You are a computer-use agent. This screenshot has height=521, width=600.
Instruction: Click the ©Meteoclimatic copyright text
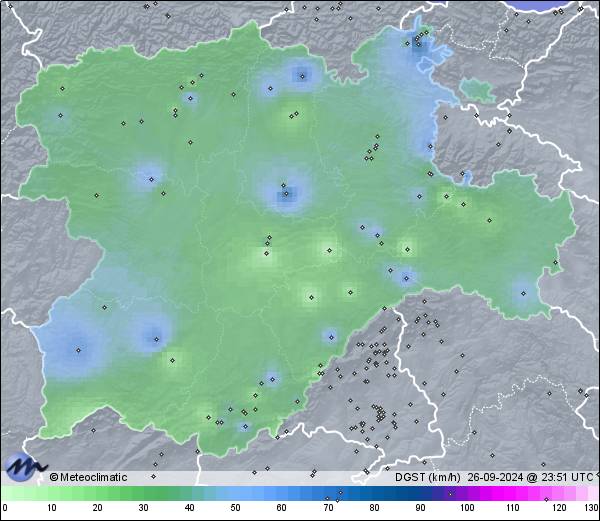(88, 477)
